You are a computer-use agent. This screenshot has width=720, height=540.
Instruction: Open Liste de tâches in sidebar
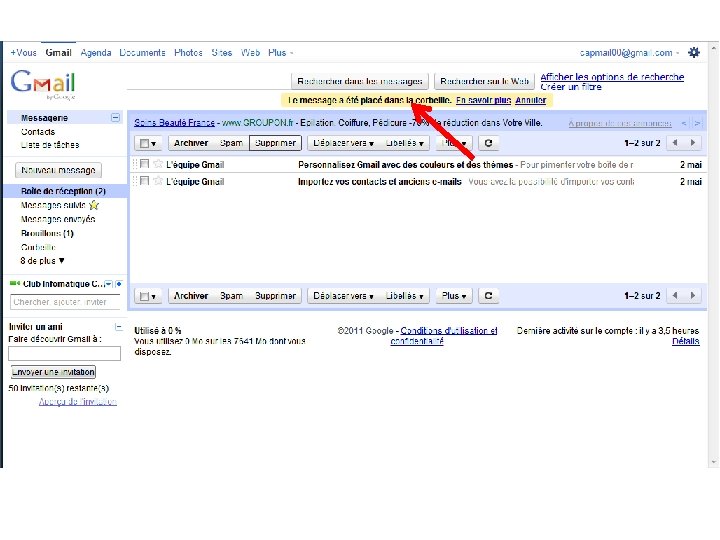point(50,145)
